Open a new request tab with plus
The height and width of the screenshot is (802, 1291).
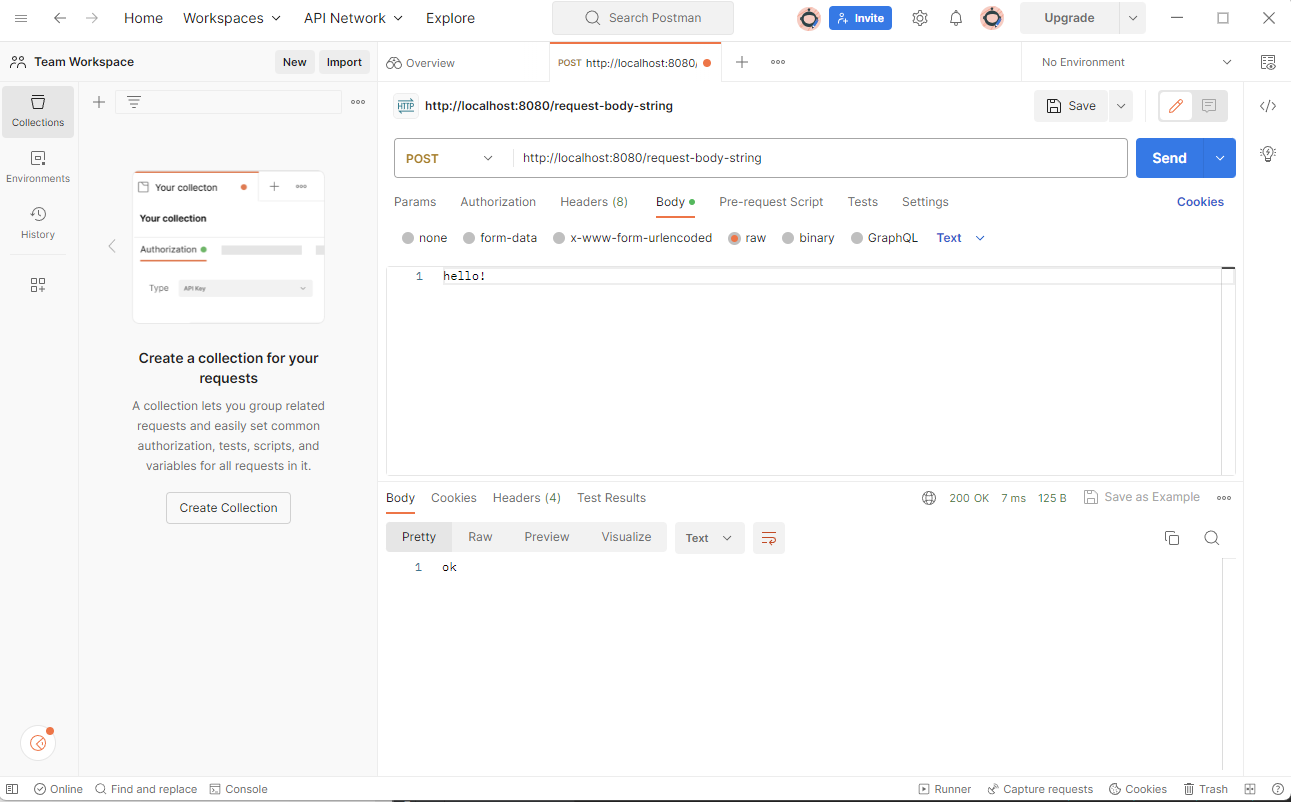(742, 62)
